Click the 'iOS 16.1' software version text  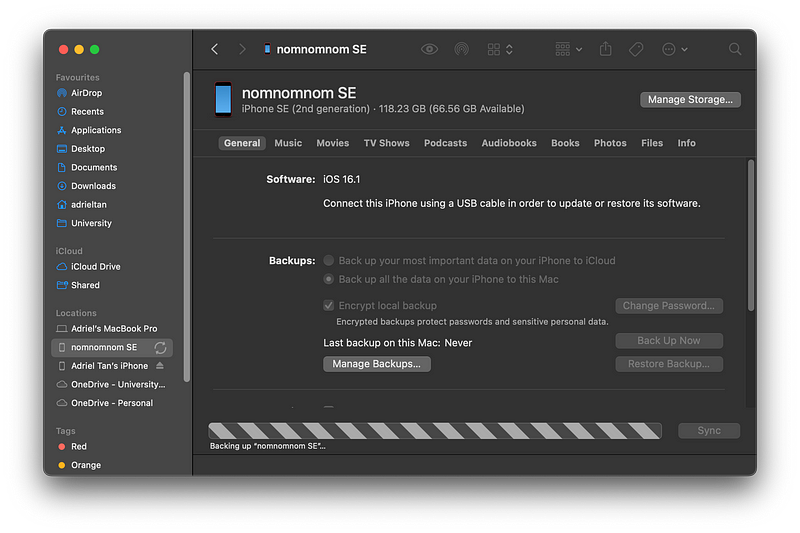(x=341, y=180)
